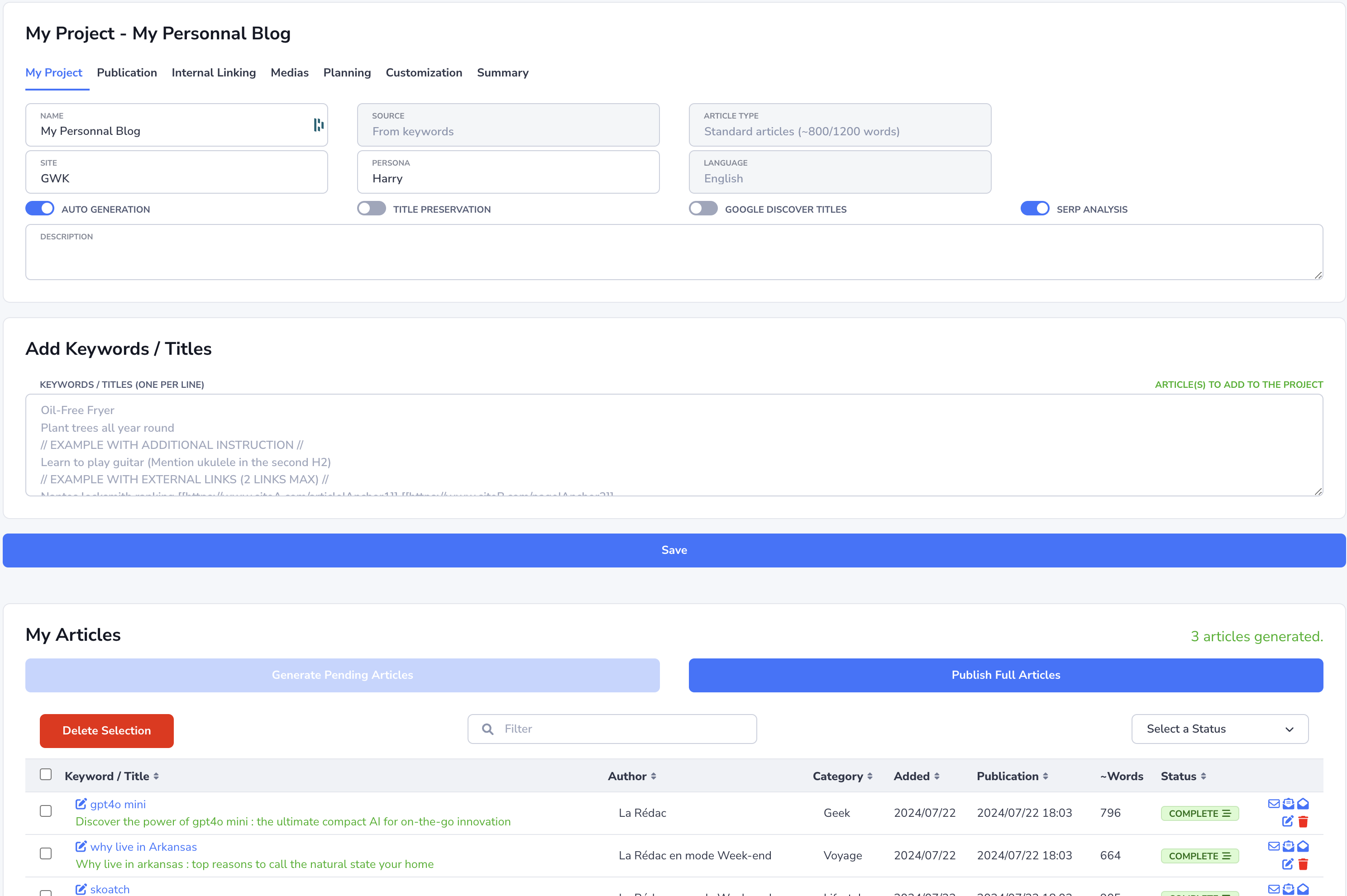Focus the Keywords / Titles text area
This screenshot has width=1347, height=896.
click(x=674, y=445)
